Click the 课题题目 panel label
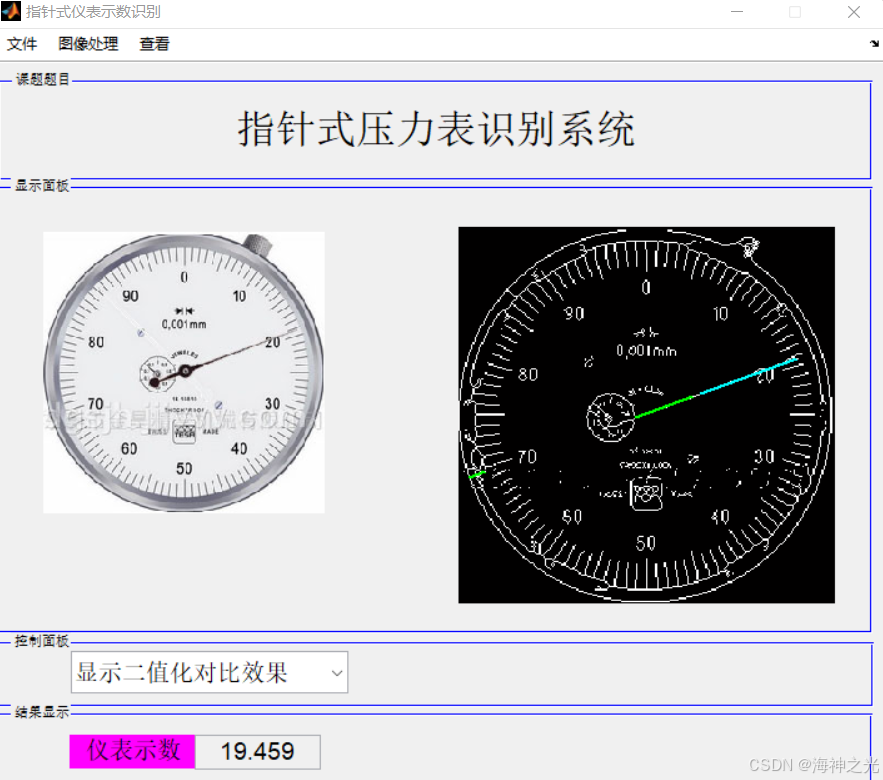The width and height of the screenshot is (883, 780). [x=41, y=79]
